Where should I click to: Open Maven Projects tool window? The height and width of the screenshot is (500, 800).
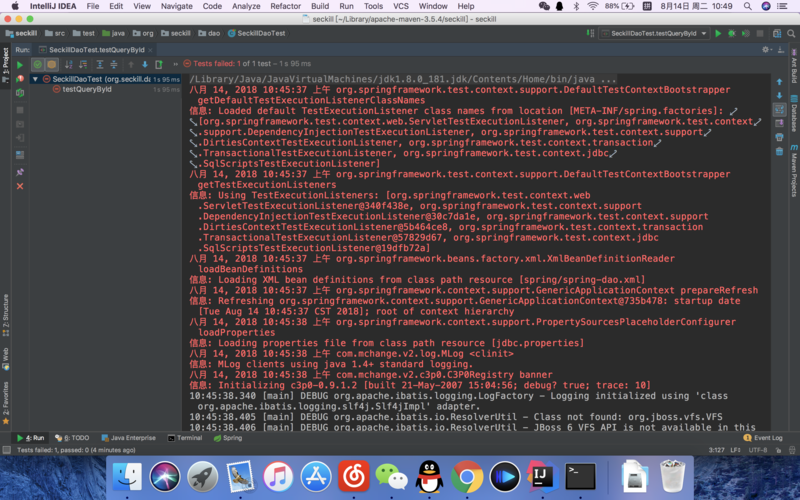794,171
